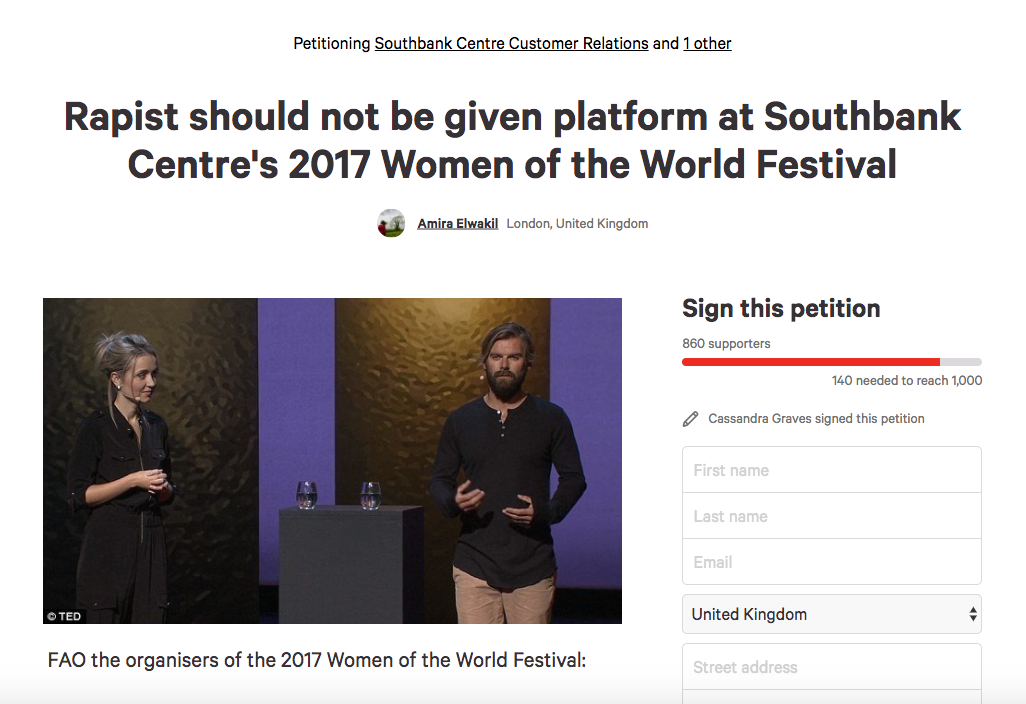This screenshot has width=1026, height=704.
Task: Focus the Street address field
Action: [832, 667]
